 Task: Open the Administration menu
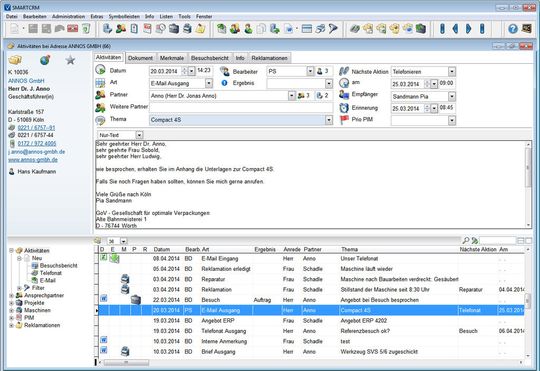coord(68,16)
